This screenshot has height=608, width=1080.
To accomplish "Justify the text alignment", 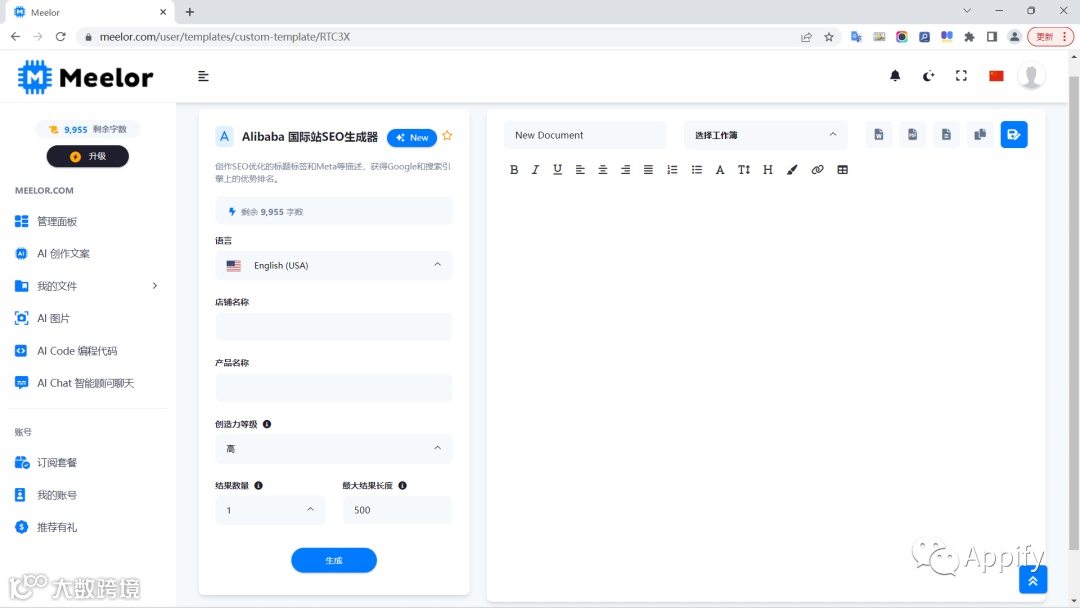I will point(648,169).
